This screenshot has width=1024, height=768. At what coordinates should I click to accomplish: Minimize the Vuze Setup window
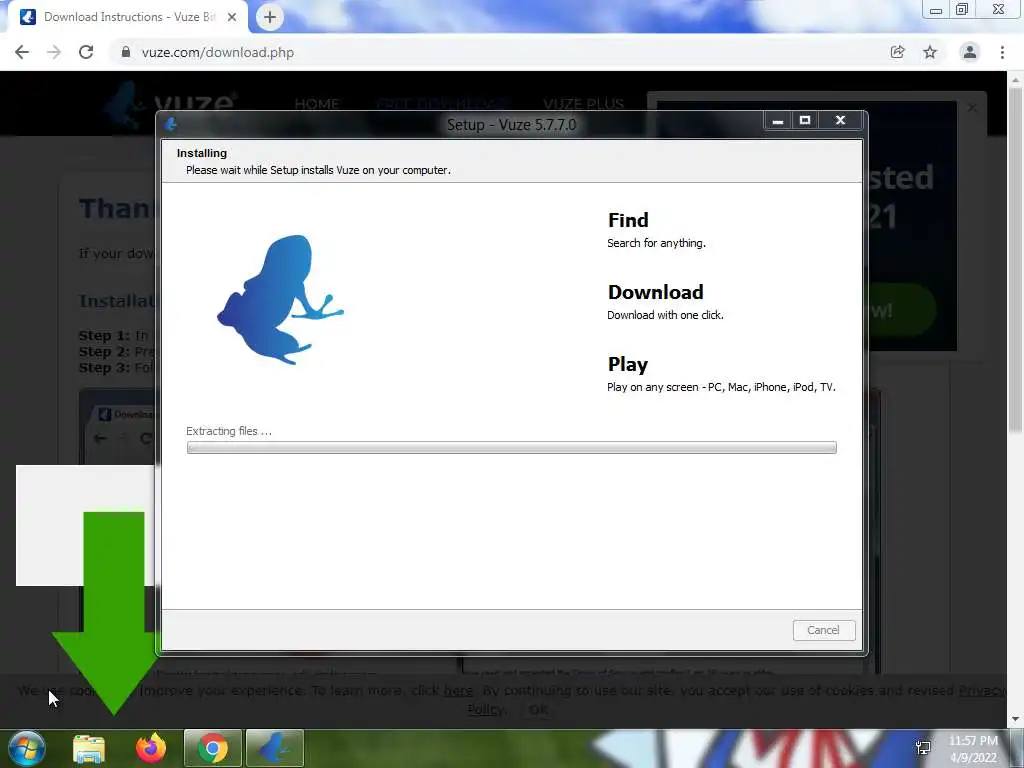(x=777, y=121)
